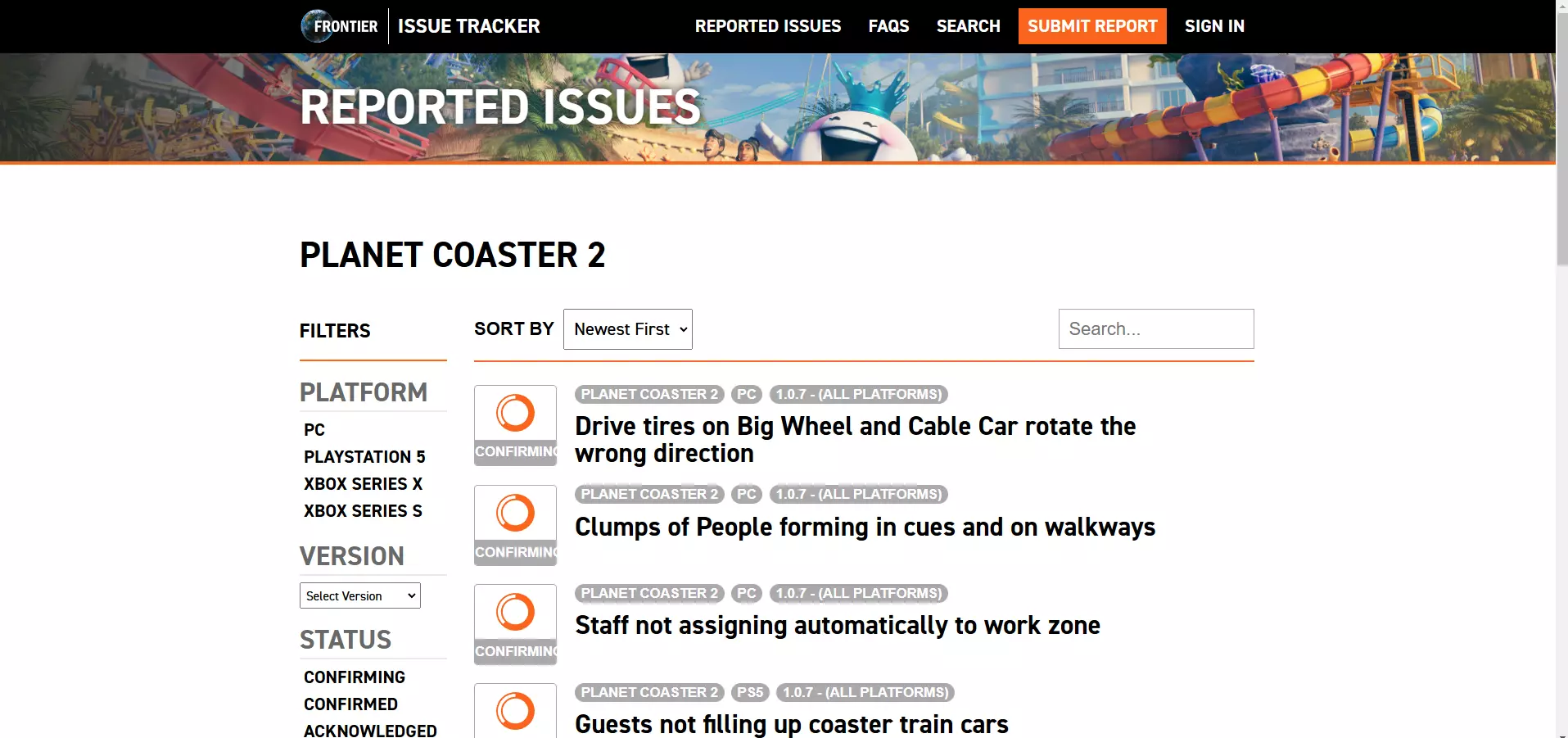Click the 1.0.7 version tag on Guests issue

click(865, 692)
